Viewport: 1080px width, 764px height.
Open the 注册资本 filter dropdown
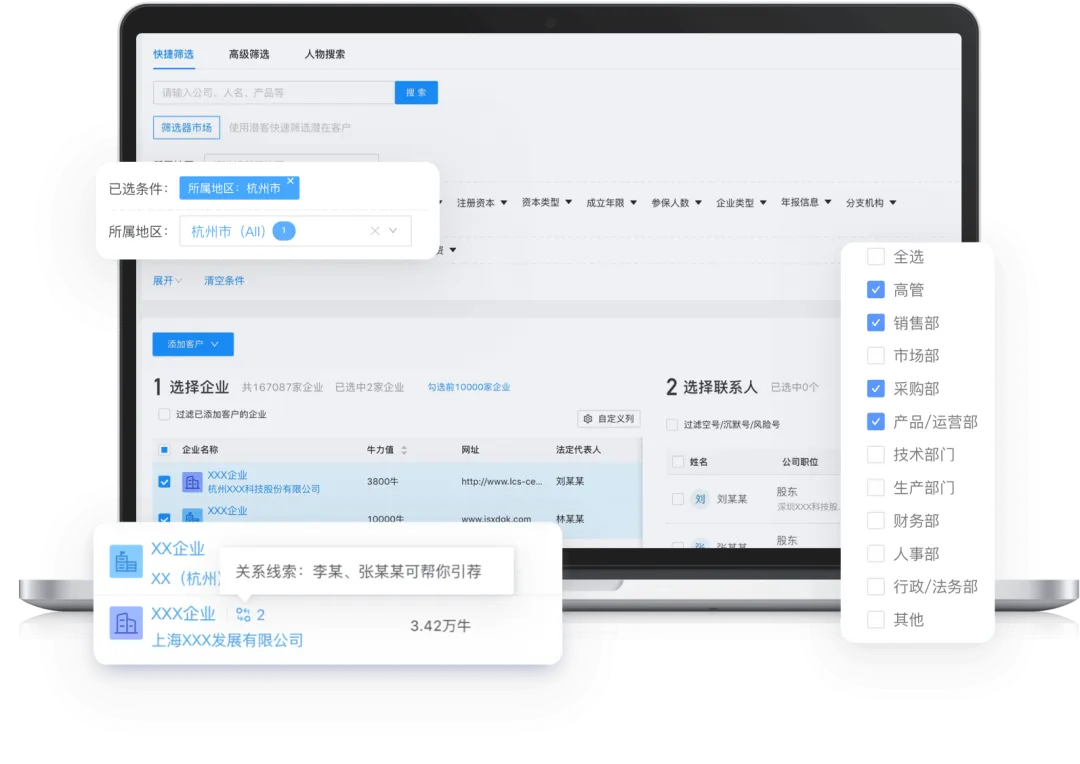point(481,203)
